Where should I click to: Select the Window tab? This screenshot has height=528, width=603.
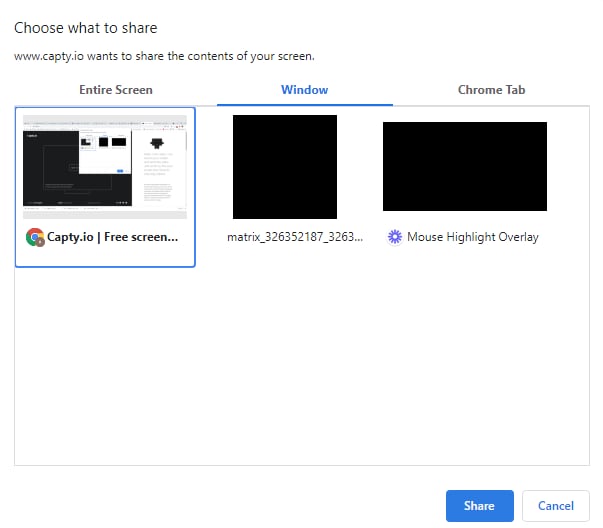pos(305,90)
